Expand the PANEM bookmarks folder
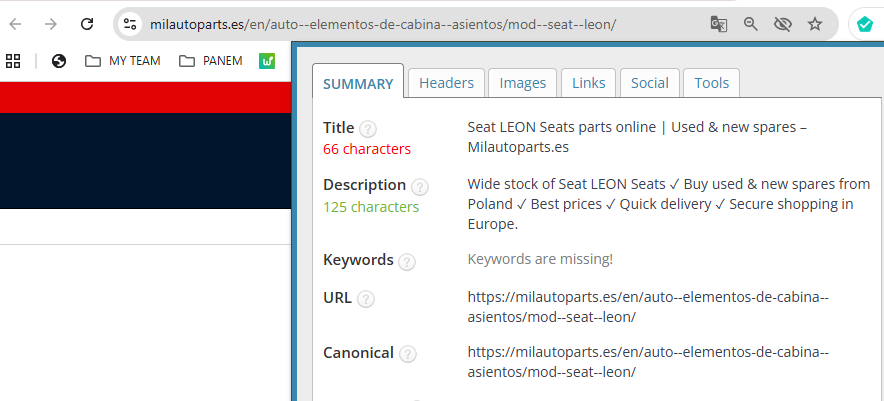 click(x=211, y=61)
